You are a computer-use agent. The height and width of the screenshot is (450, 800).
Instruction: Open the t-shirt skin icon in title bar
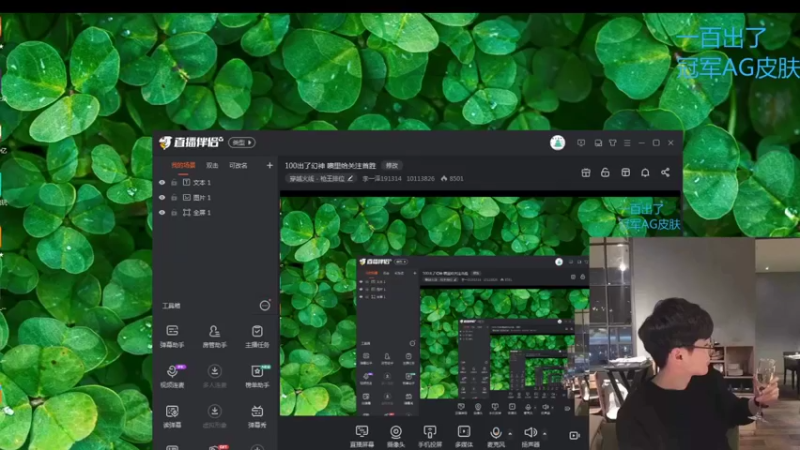click(613, 143)
